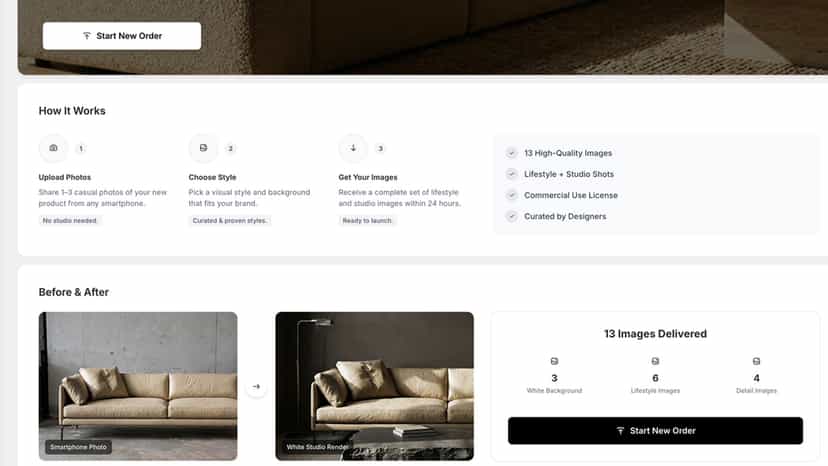Screen dimensions: 828x466
Task: Click the image icon above Detail Images
Action: [756, 361]
